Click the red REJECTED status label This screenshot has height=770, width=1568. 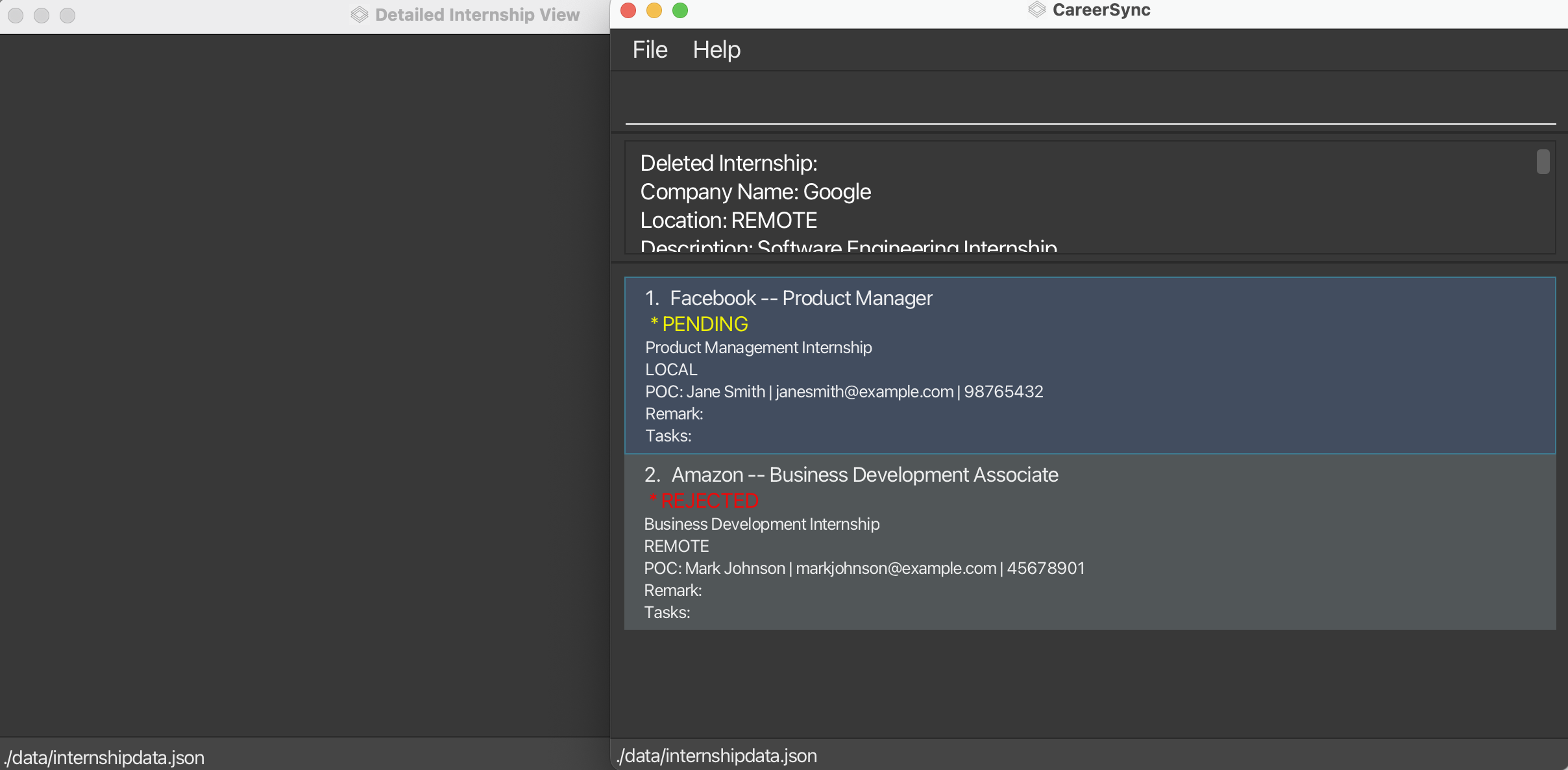point(709,501)
